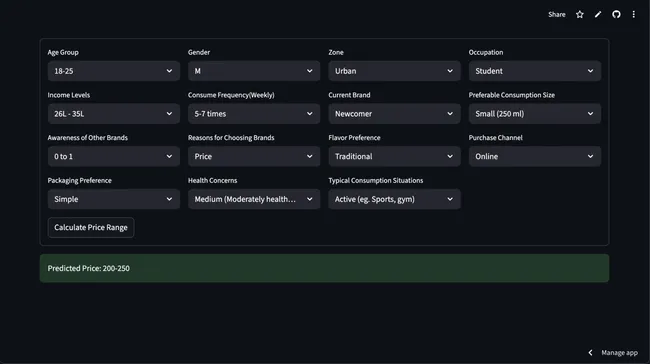Click the Age Group label
The image size is (650, 364).
tap(63, 52)
